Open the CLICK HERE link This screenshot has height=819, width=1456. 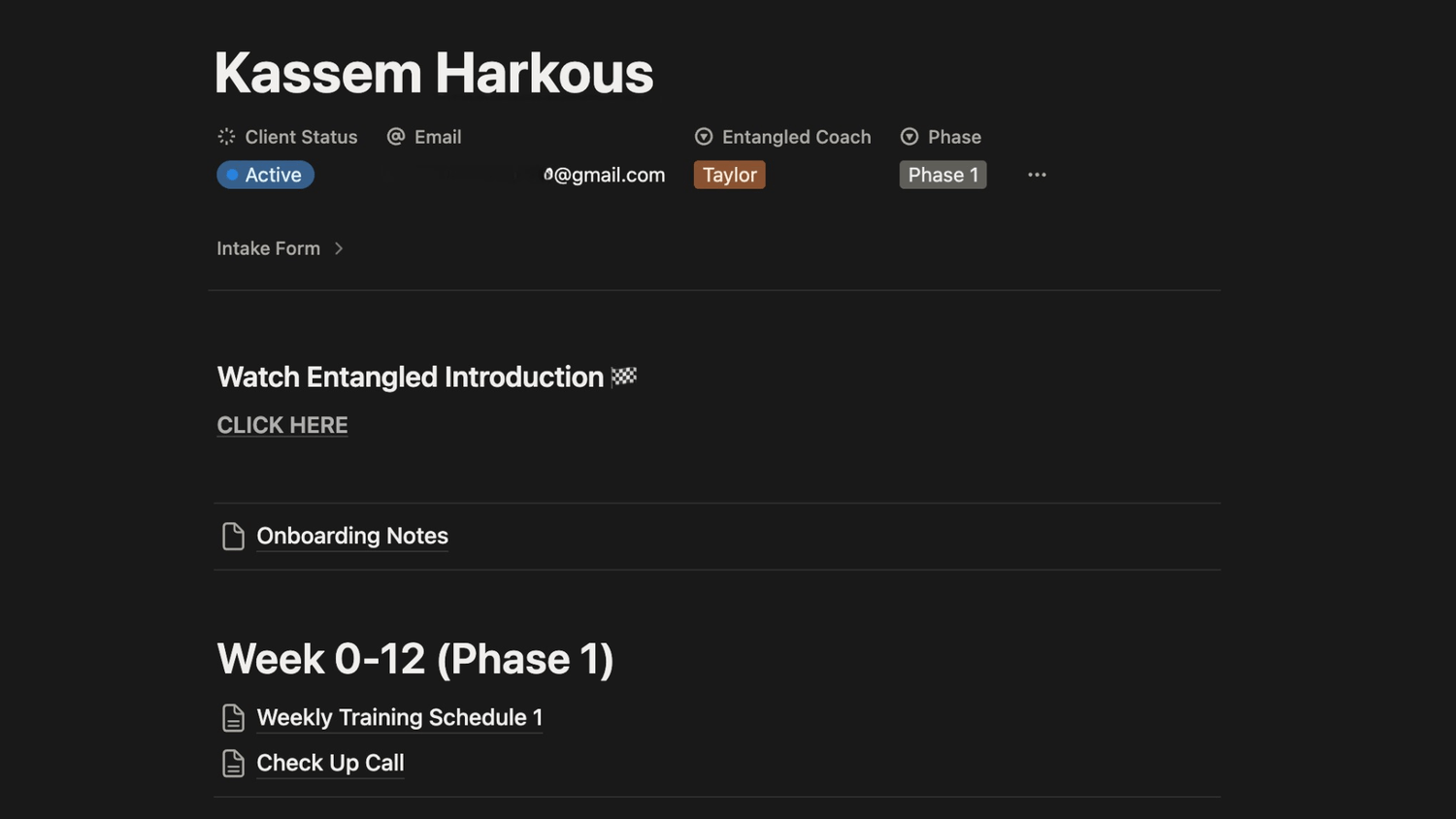[x=281, y=425]
